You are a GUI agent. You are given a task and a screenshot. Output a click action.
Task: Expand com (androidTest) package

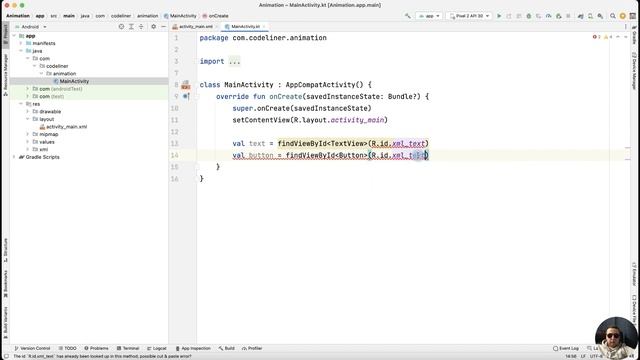click(x=28, y=89)
